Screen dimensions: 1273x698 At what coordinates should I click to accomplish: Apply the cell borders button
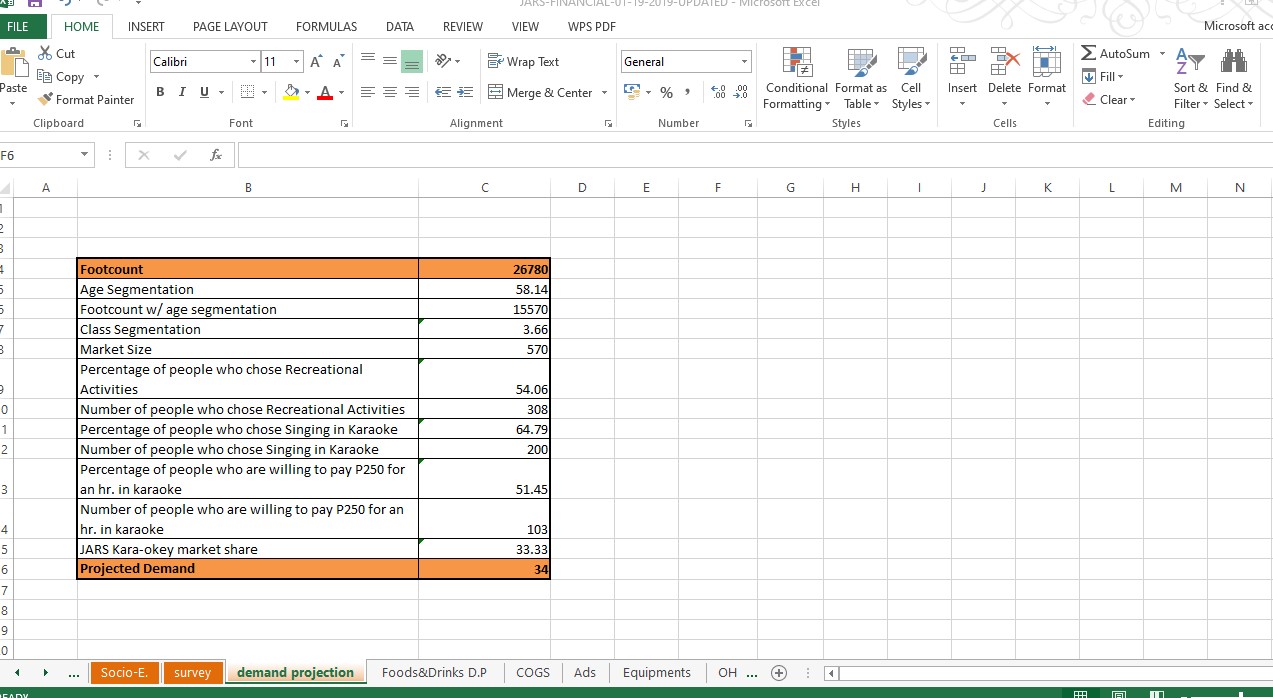coord(245,92)
